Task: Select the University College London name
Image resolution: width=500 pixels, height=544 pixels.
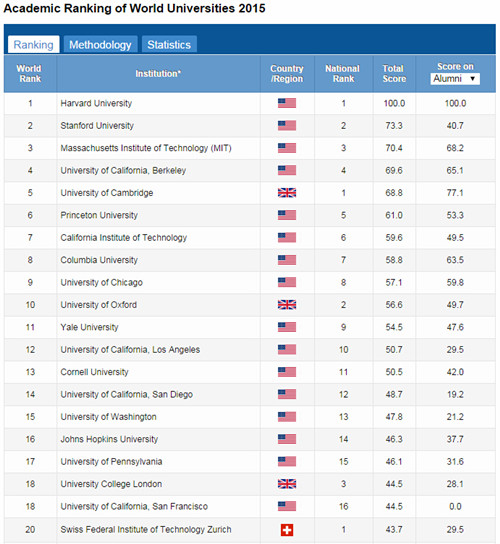Action: [111, 484]
